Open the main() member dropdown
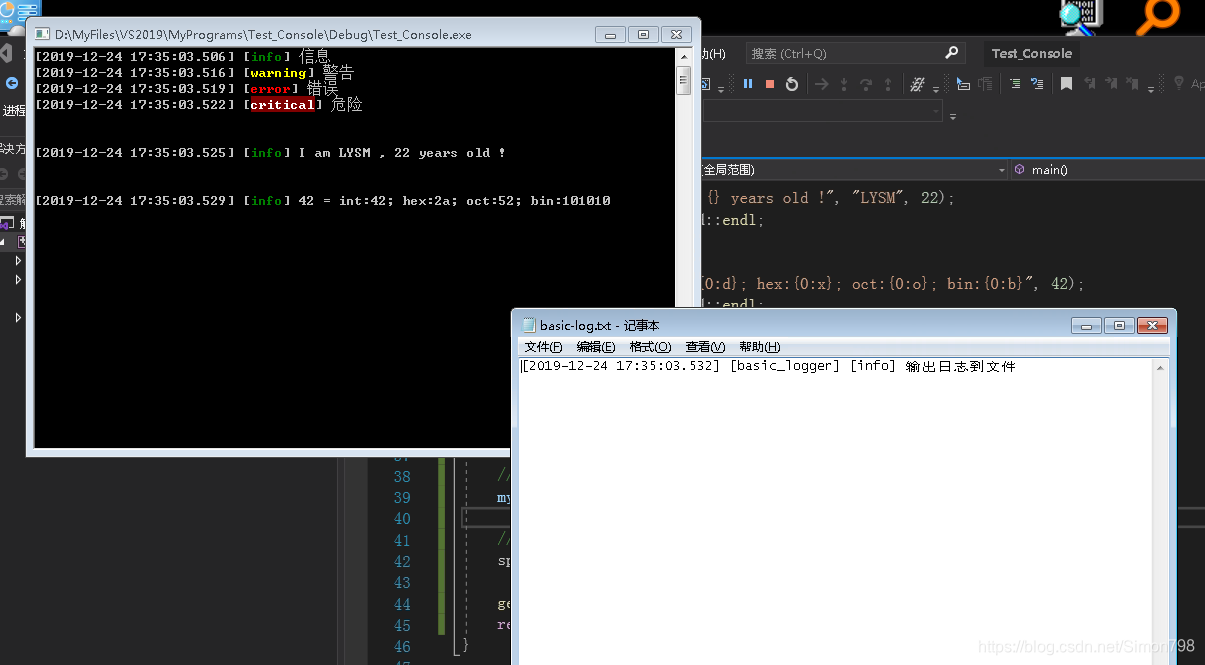The image size is (1205, 665). [1108, 170]
